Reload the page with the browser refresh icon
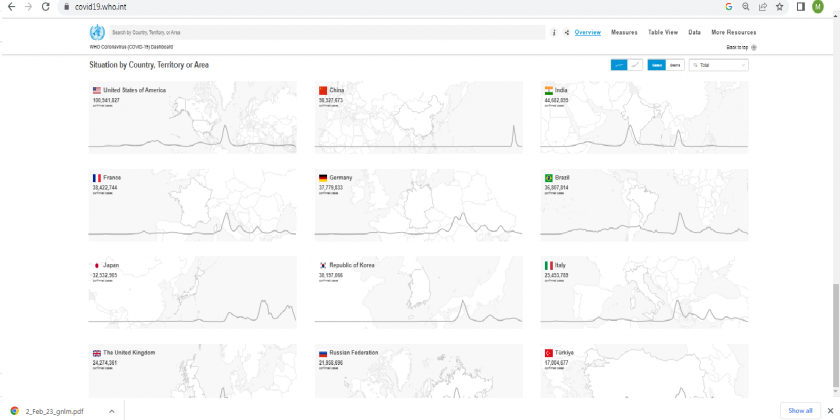Image resolution: width=840 pixels, height=420 pixels. (46, 6)
